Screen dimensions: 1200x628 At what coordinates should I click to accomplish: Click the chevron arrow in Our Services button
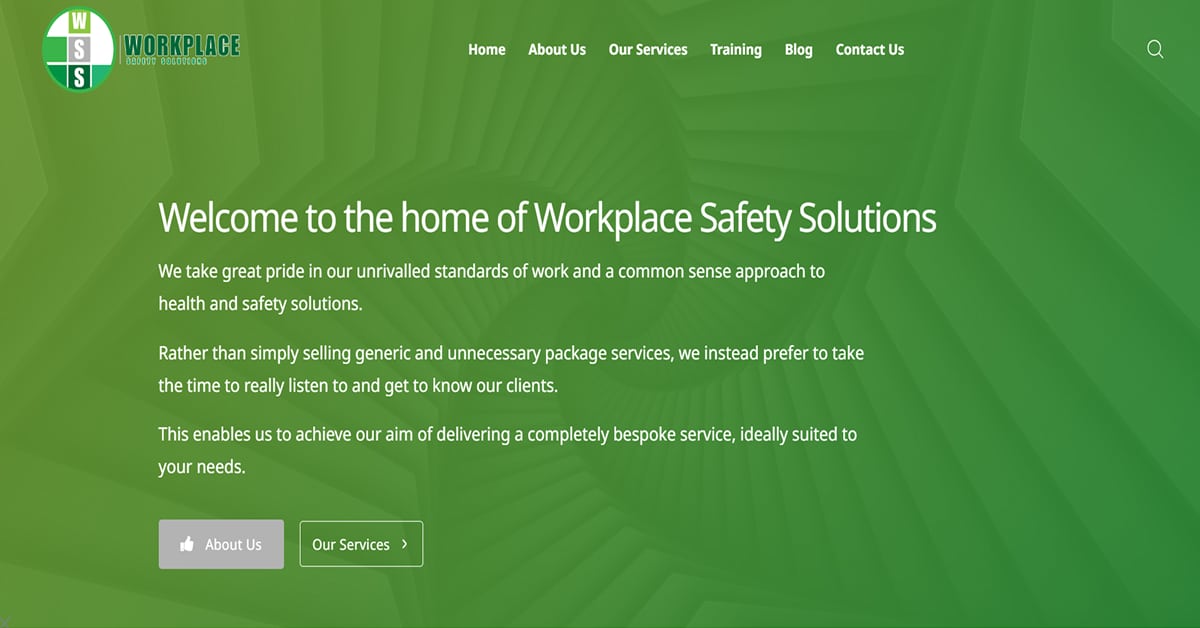click(404, 544)
